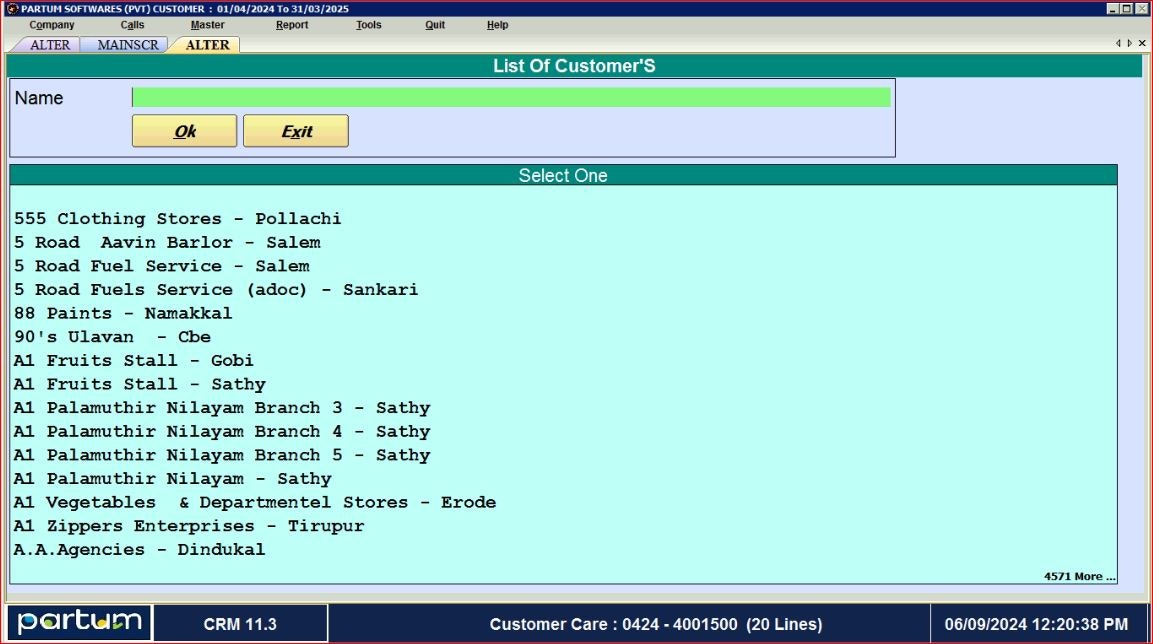Open the Master menu
1153x644 pixels.
(x=206, y=25)
